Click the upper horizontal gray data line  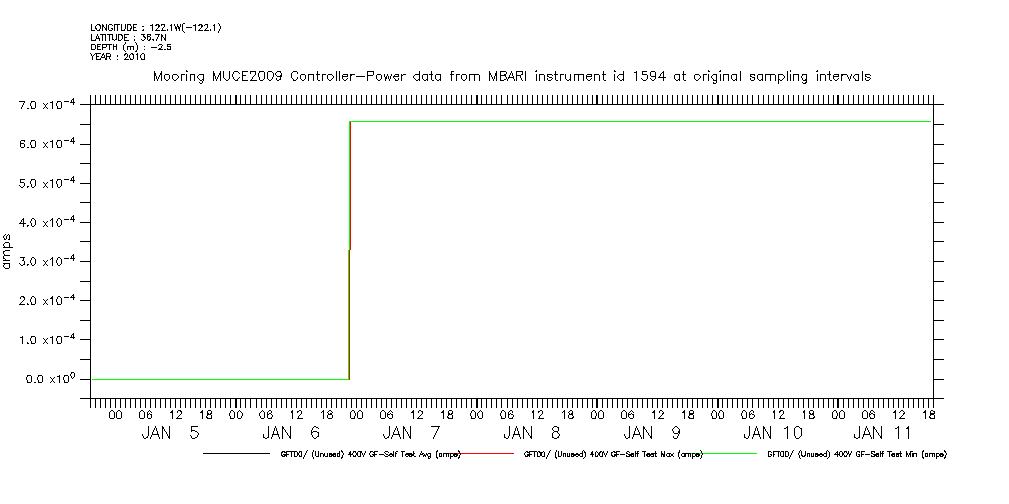point(640,122)
